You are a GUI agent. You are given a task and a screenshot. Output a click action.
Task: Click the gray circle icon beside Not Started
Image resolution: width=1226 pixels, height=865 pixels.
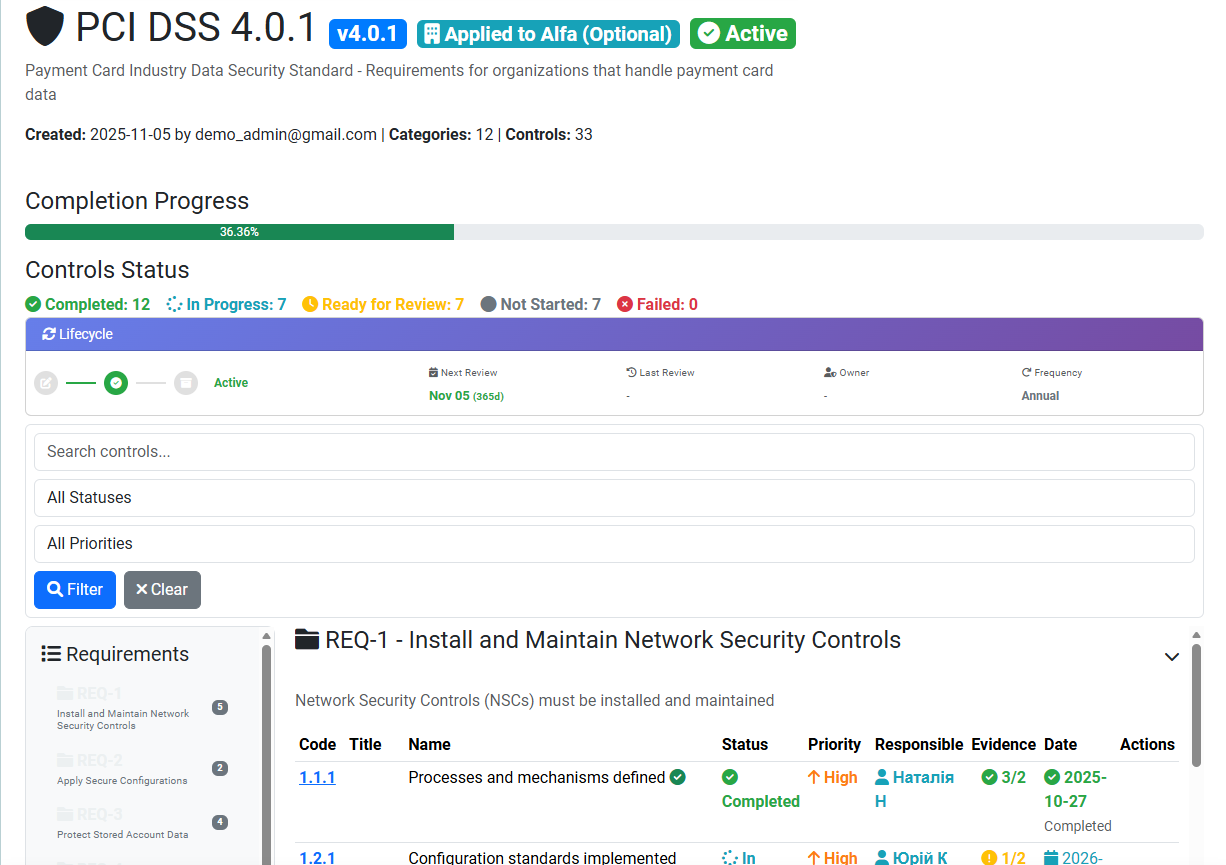click(x=488, y=304)
